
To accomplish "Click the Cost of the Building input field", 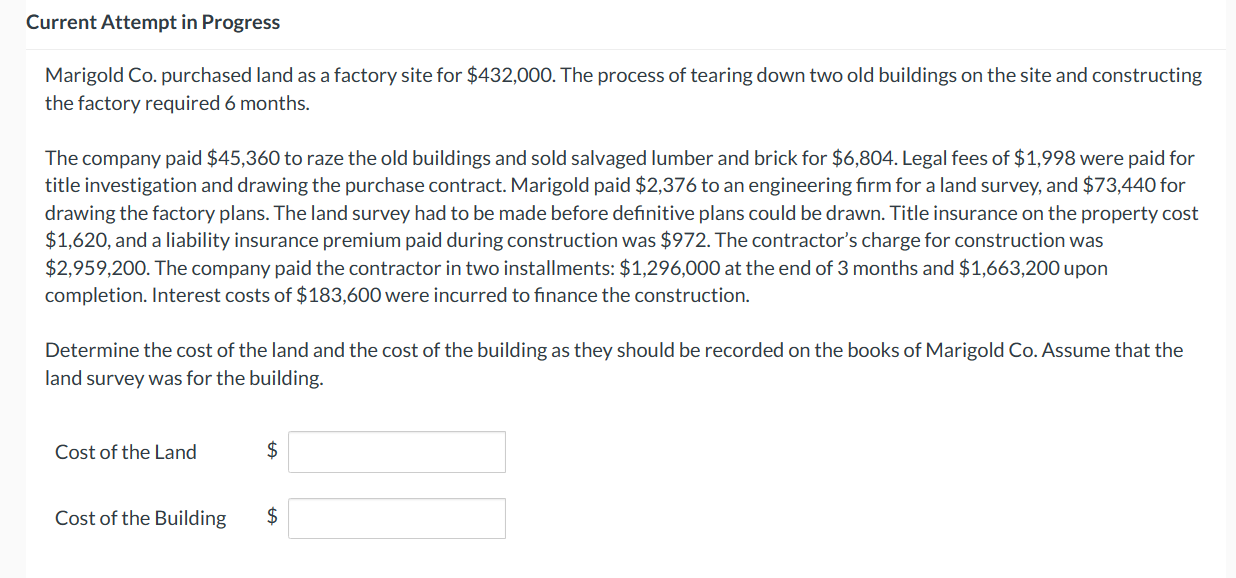I will click(x=396, y=517).
